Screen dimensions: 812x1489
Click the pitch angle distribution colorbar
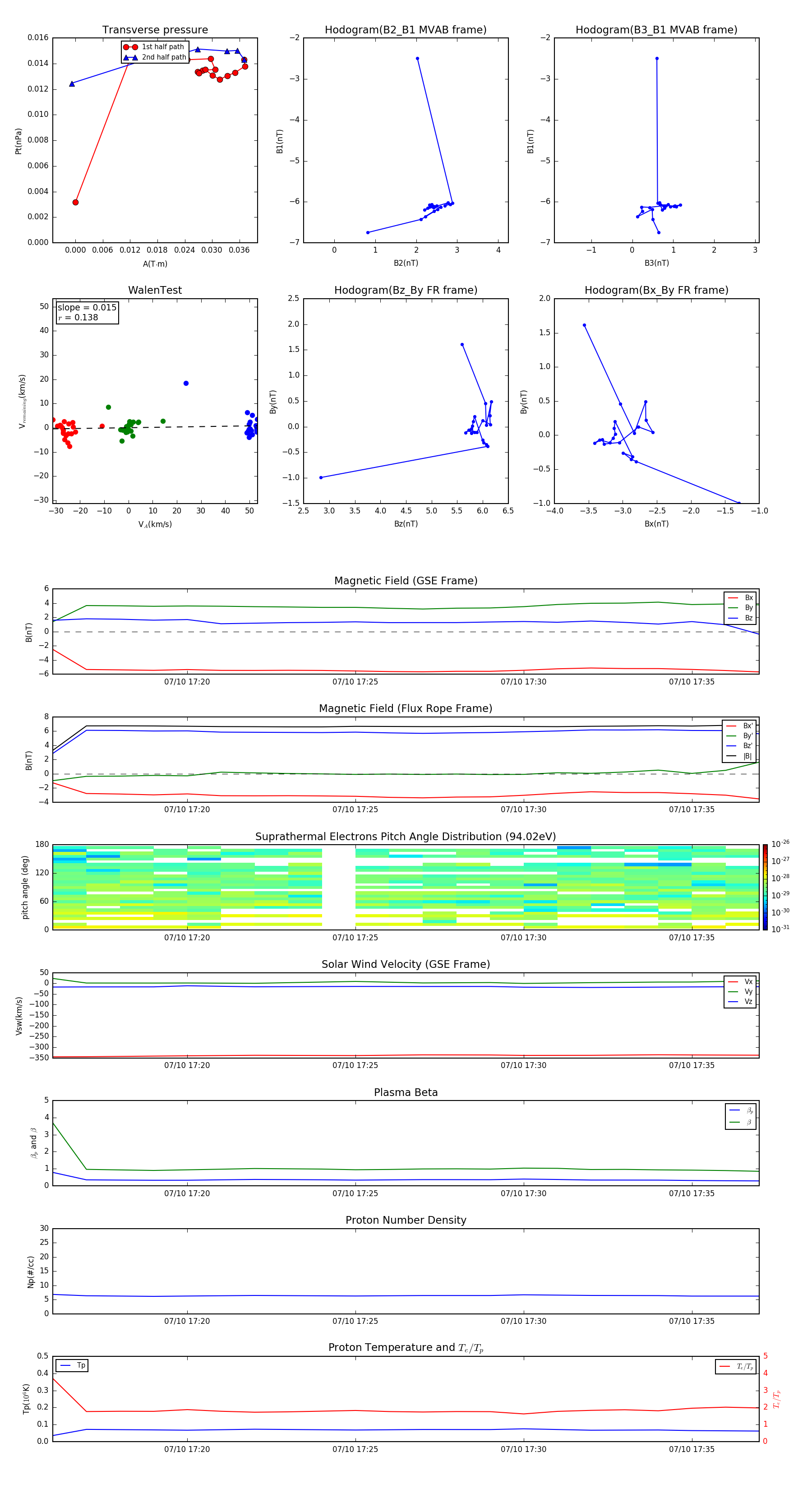[765, 887]
